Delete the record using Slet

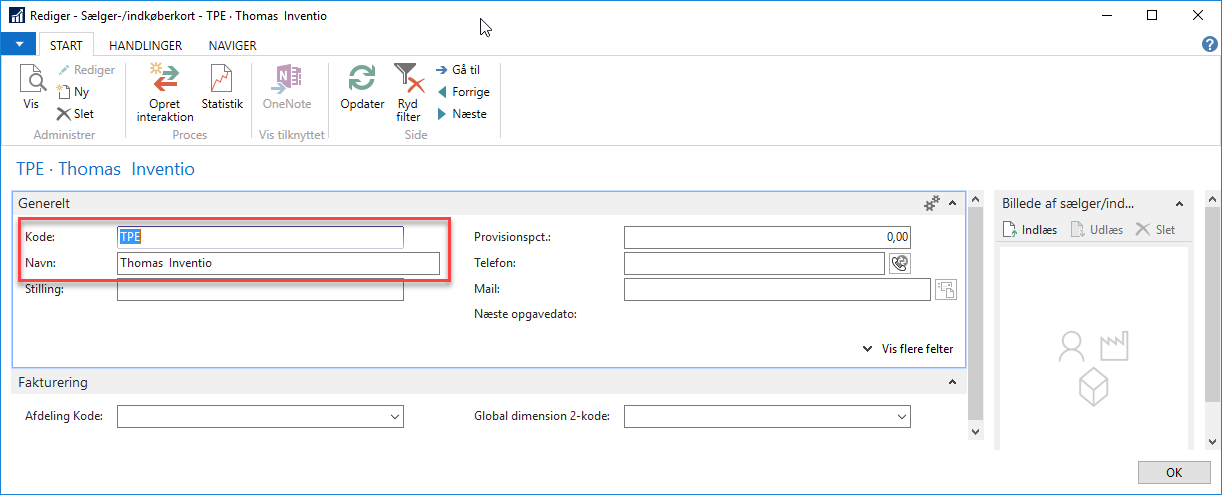(x=76, y=114)
